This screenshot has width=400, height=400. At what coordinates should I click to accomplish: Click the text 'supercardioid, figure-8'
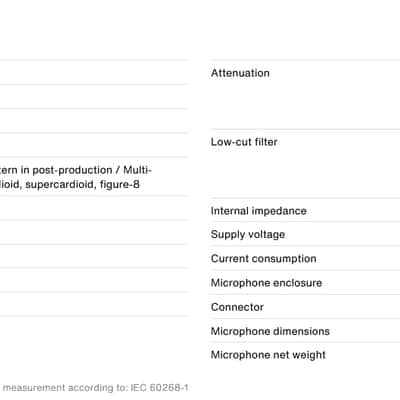(x=82, y=184)
